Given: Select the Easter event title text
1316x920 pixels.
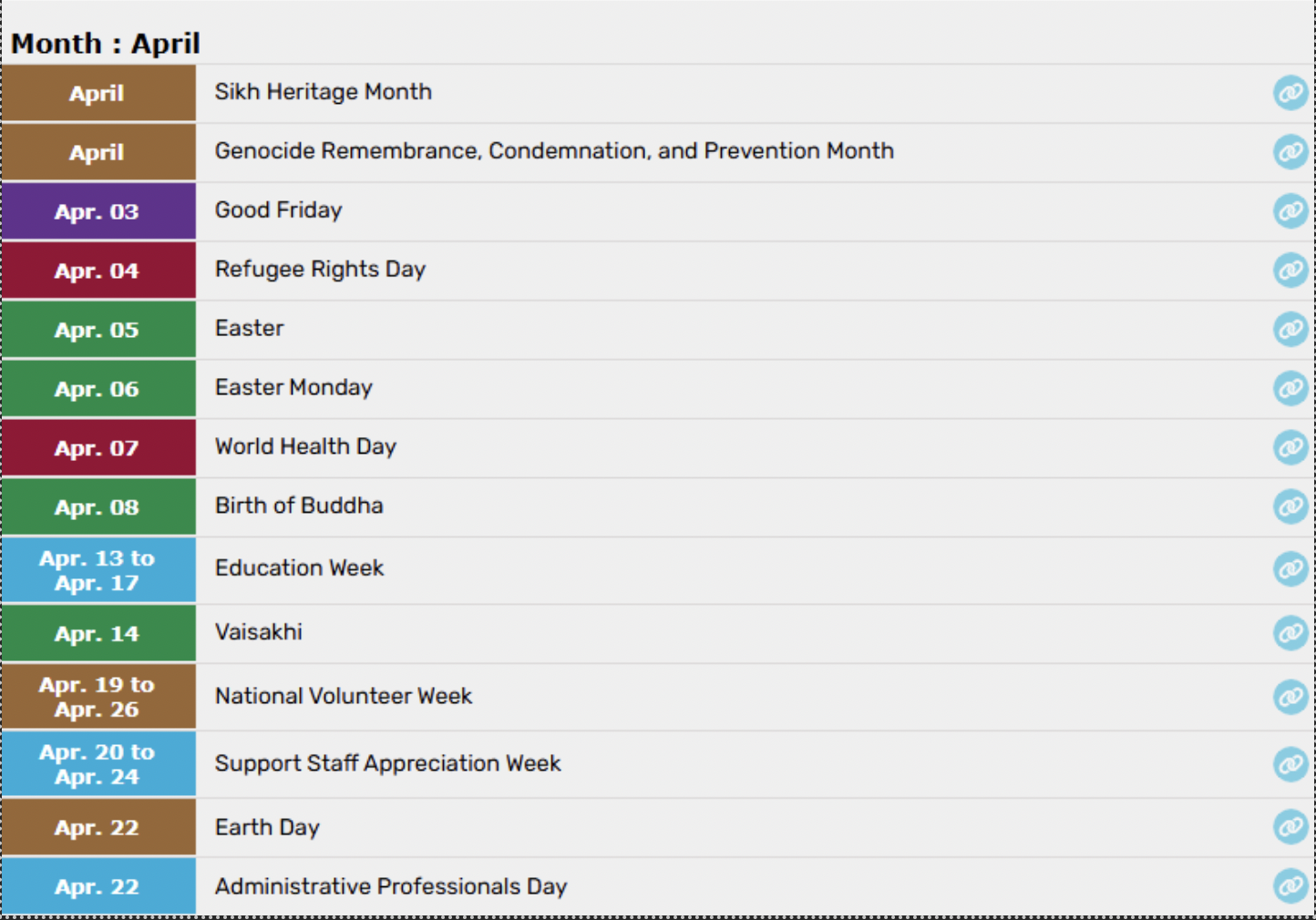Looking at the screenshot, I should point(250,329).
